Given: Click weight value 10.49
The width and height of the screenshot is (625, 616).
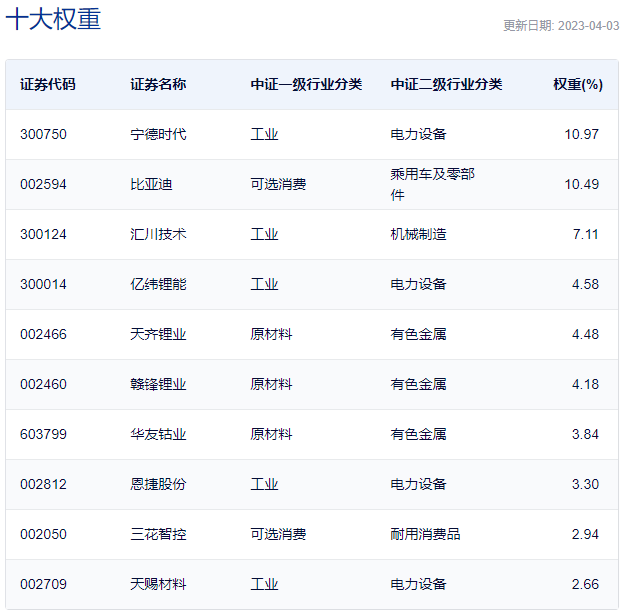Looking at the screenshot, I should click(582, 185).
